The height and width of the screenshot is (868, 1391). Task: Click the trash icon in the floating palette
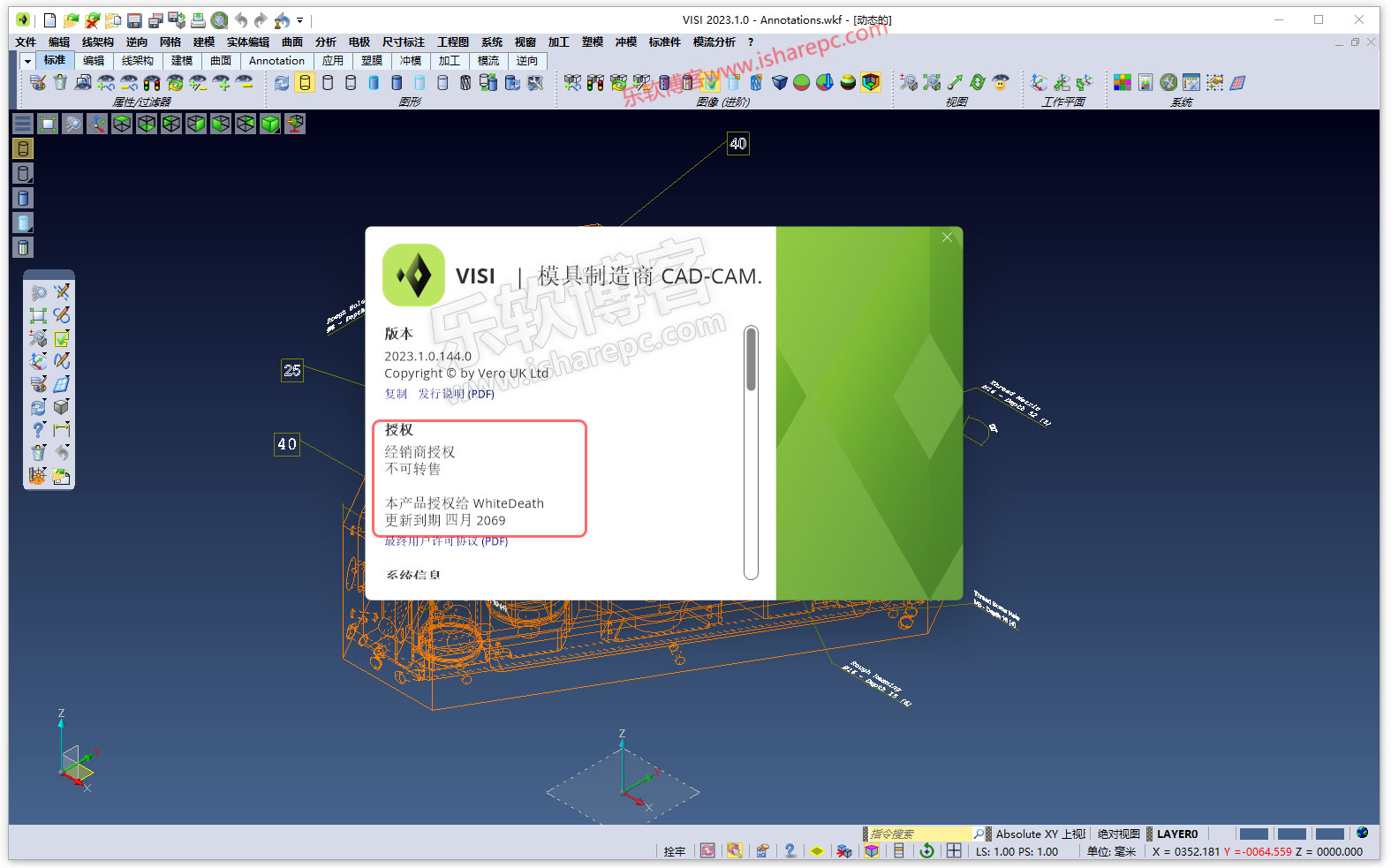coord(38,453)
